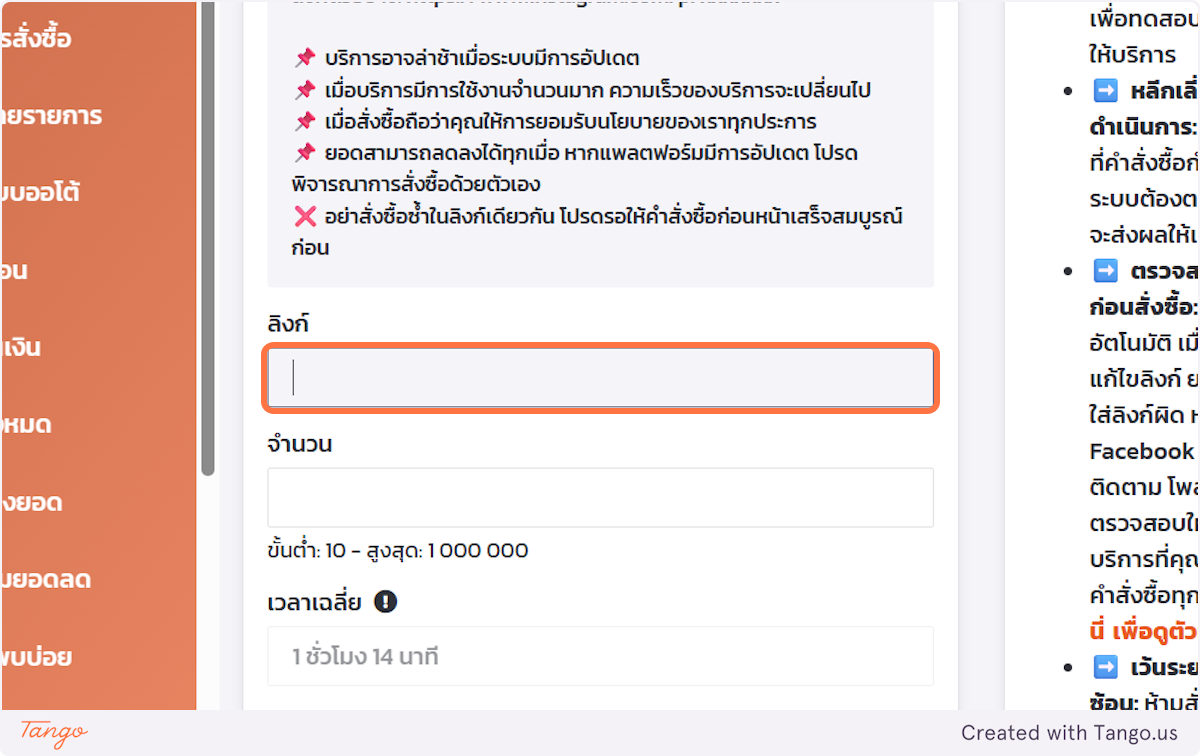1200x756 pixels.
Task: Click the pushpin icon beside ยอดสามารถลดลง
Action: point(305,154)
